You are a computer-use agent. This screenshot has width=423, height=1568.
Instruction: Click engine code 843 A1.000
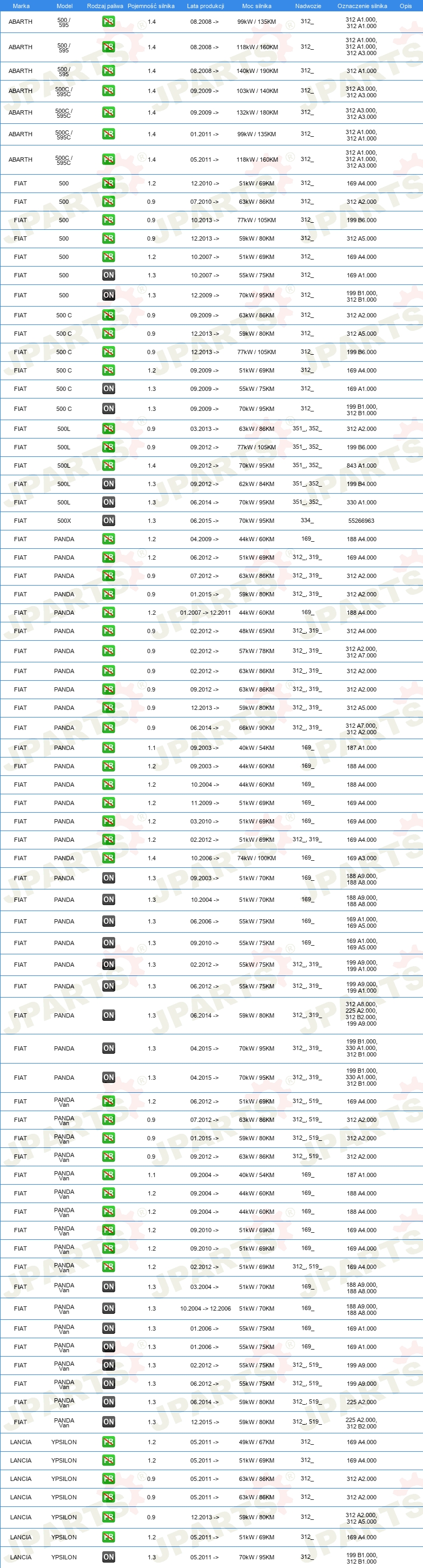pos(361,466)
